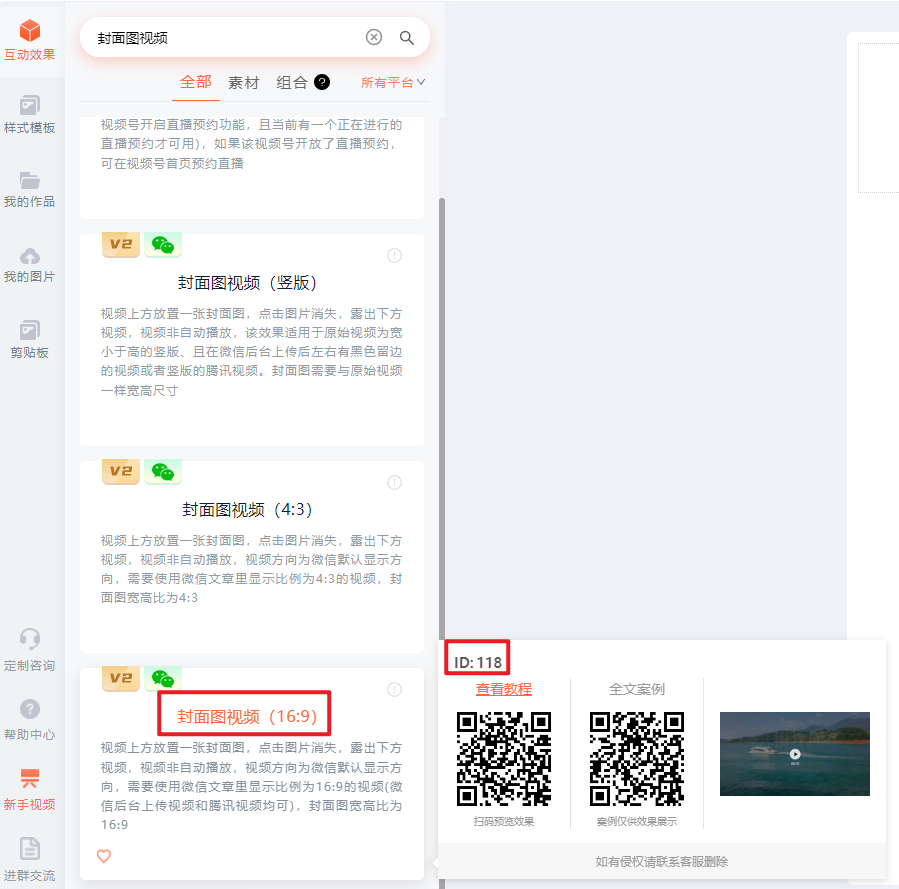
Task: Switch to the 素材 tab
Action: pos(244,83)
